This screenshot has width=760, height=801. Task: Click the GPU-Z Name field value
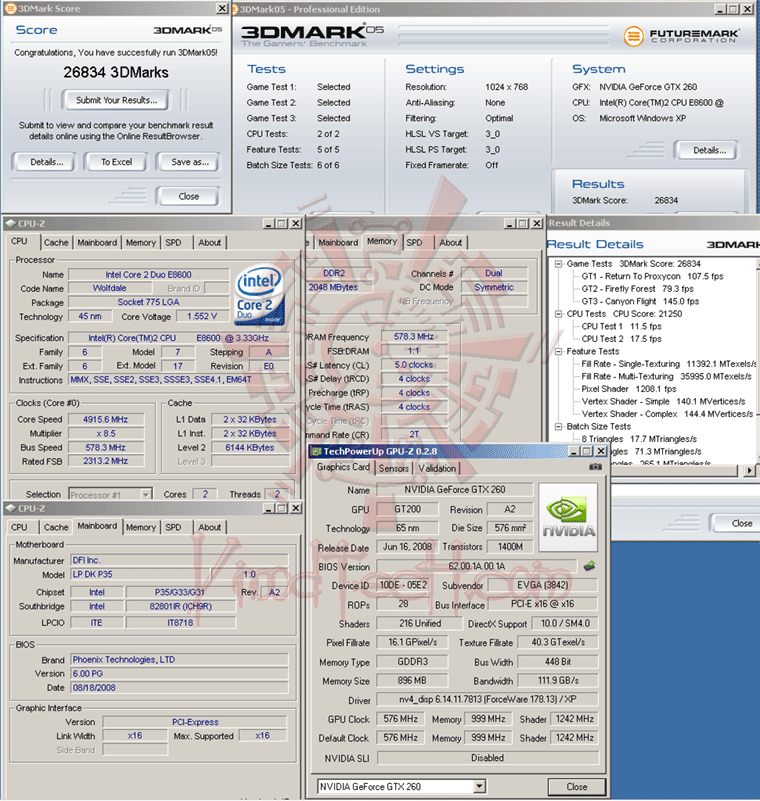click(x=455, y=490)
